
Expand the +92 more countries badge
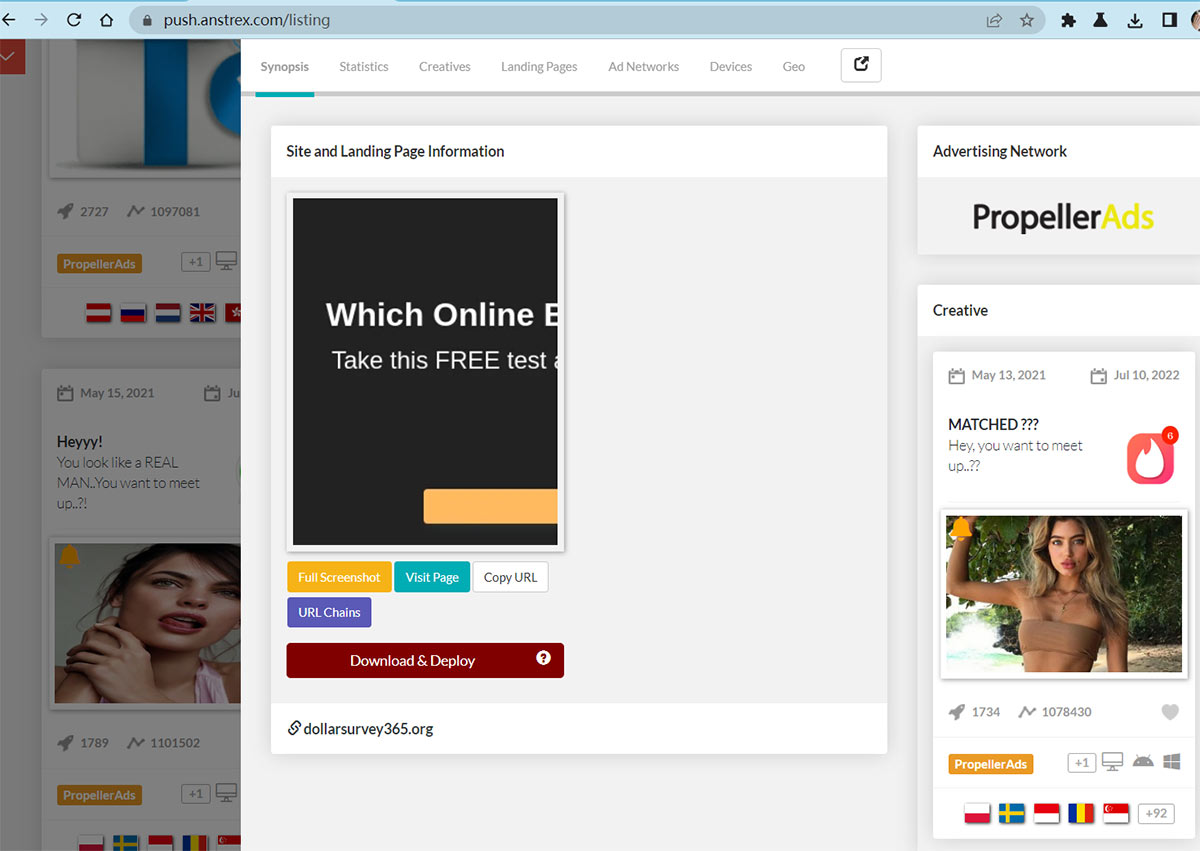click(x=1156, y=813)
